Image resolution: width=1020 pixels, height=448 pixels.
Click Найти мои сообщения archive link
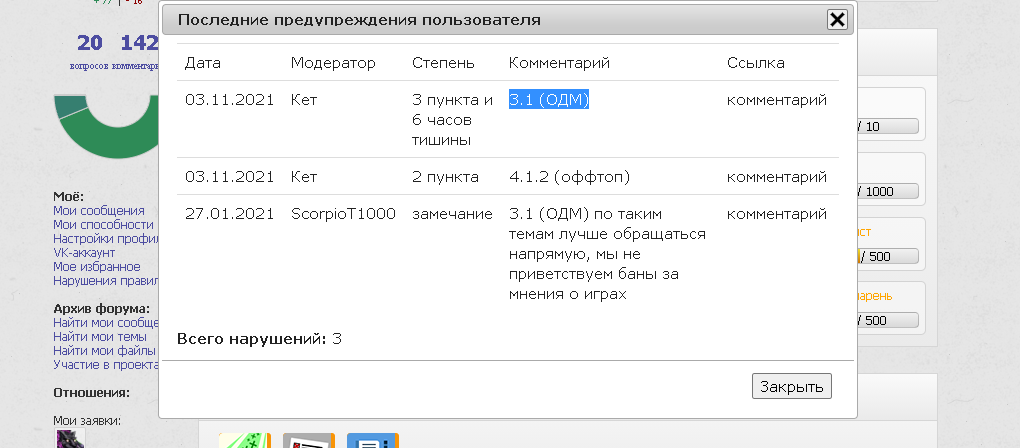(x=106, y=323)
